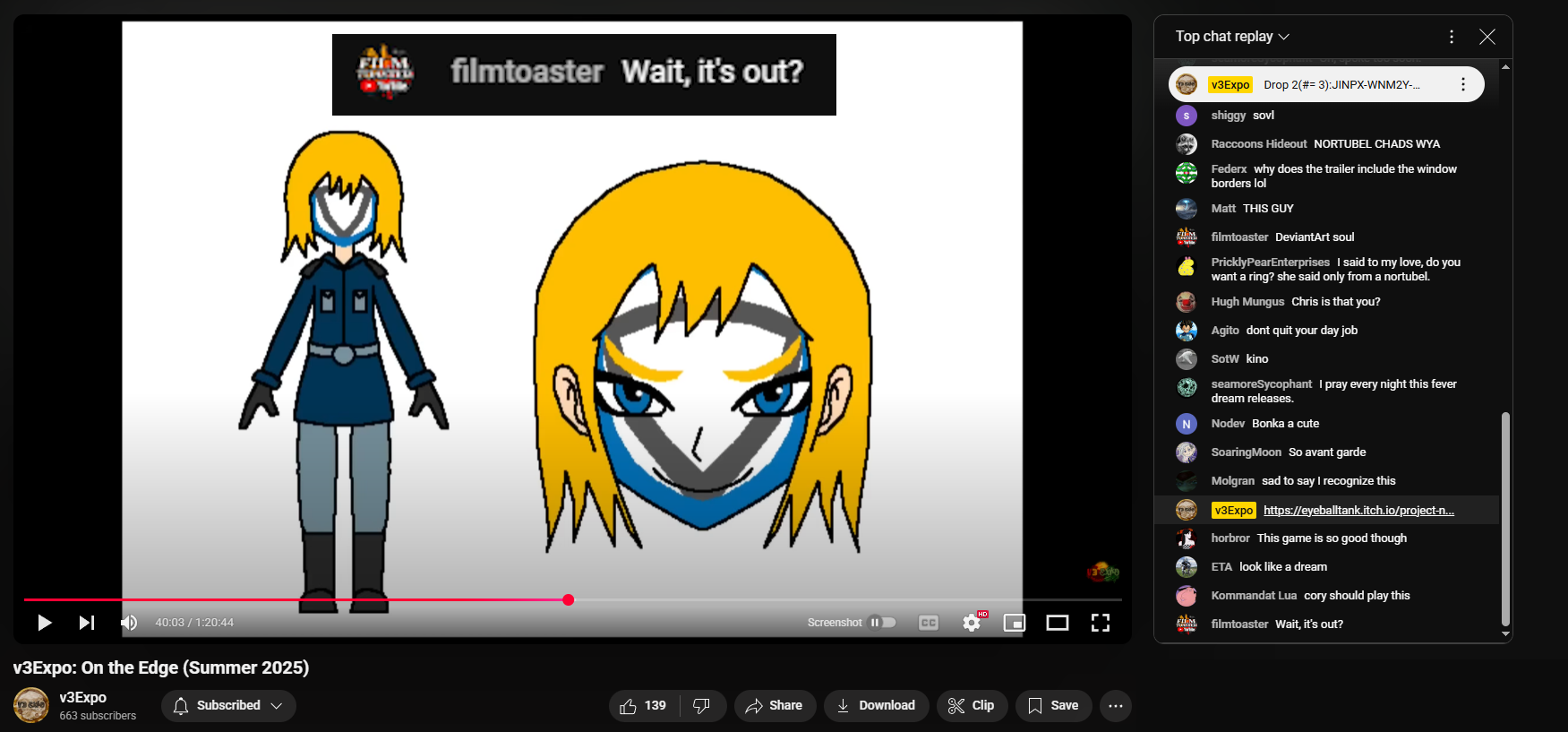Viewport: 1568px width, 732px height.
Task: Click ETA avatar in chat
Action: coord(1187,567)
